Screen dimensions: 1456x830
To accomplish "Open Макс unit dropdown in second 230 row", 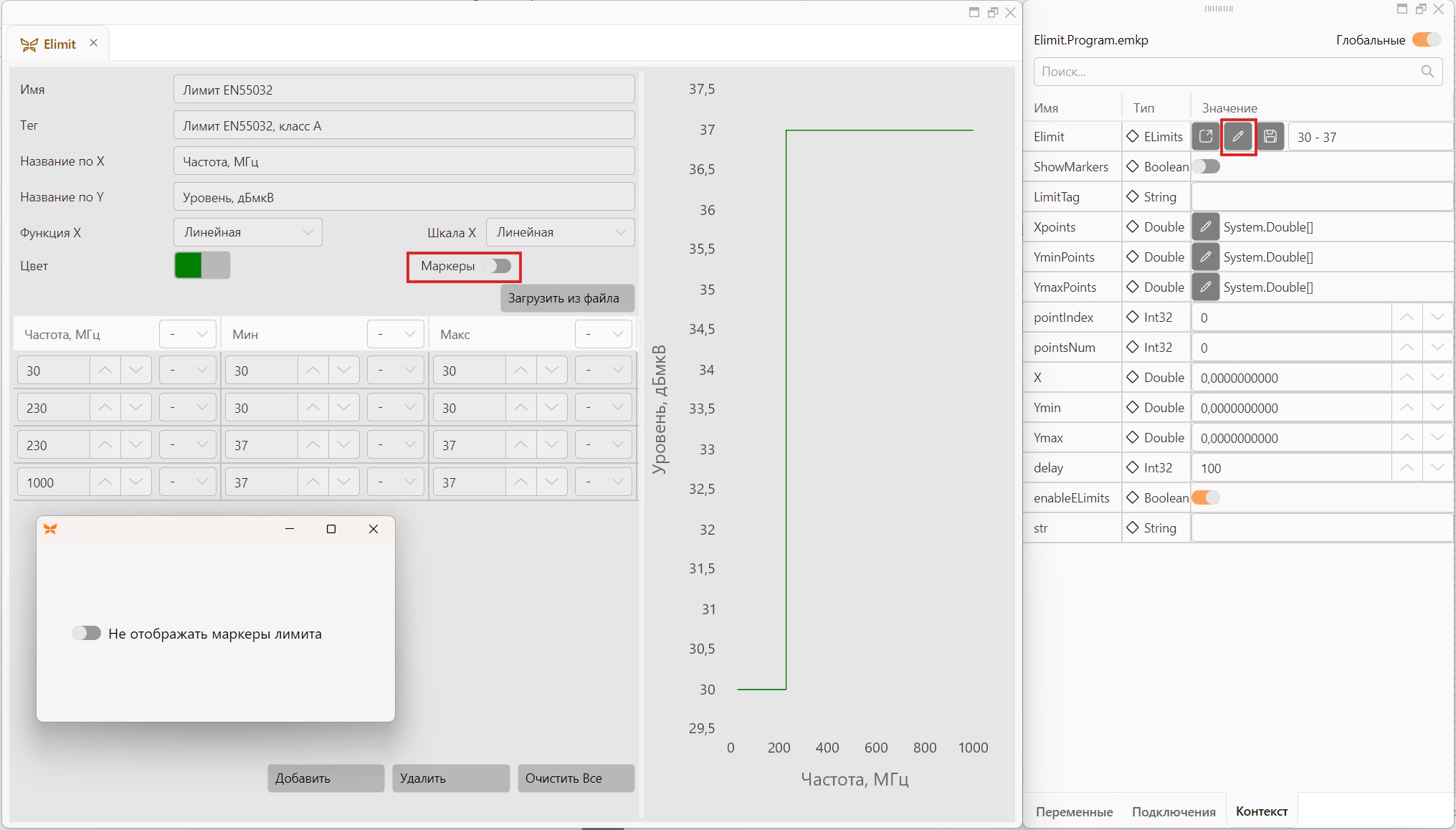I will click(603, 444).
